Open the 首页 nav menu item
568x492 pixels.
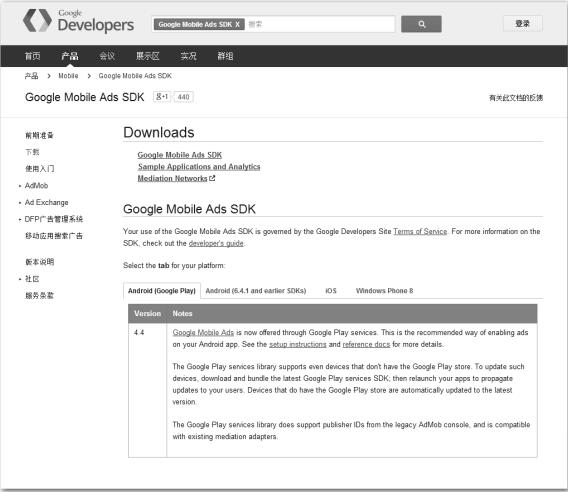pyautogui.click(x=33, y=56)
